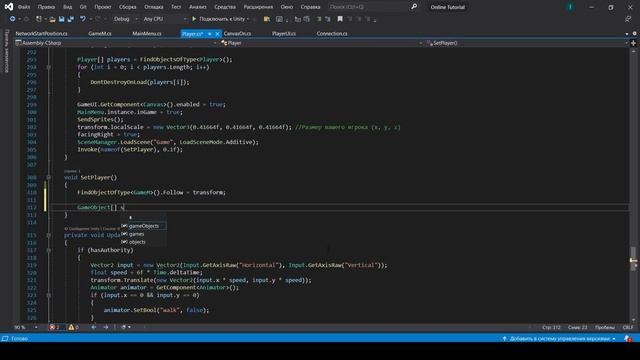Pin the Player.cs tab
Screen dimensions: 640x360
209,34
